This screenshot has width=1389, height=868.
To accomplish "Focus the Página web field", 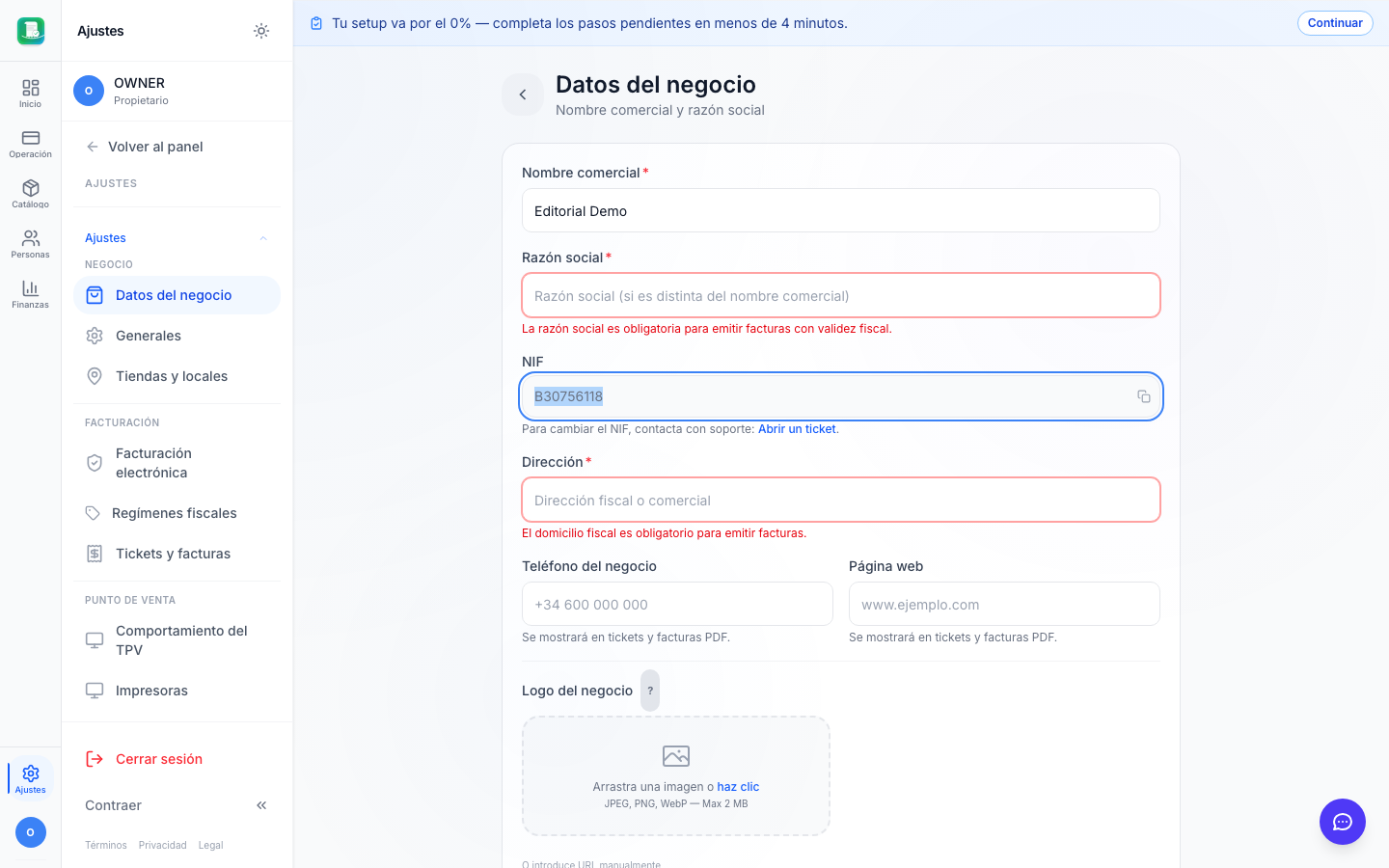I will pyautogui.click(x=1004, y=604).
